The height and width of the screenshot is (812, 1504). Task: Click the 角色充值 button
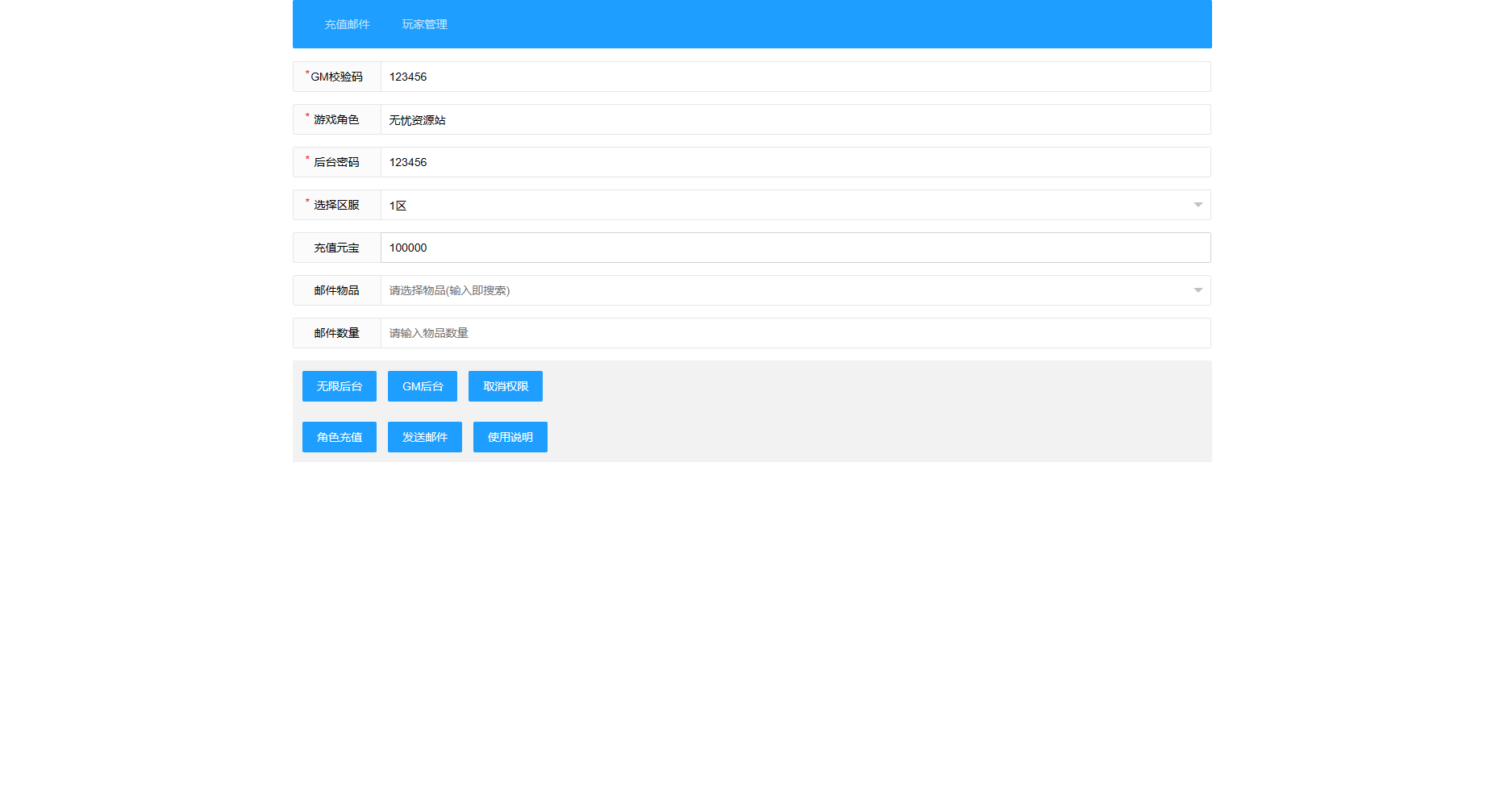click(x=340, y=437)
